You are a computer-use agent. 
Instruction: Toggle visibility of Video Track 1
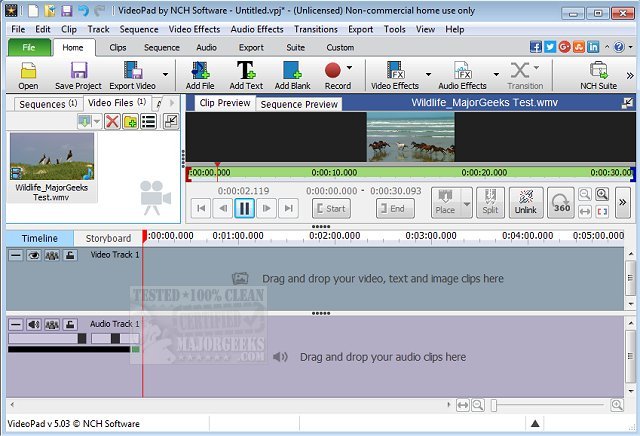34,256
